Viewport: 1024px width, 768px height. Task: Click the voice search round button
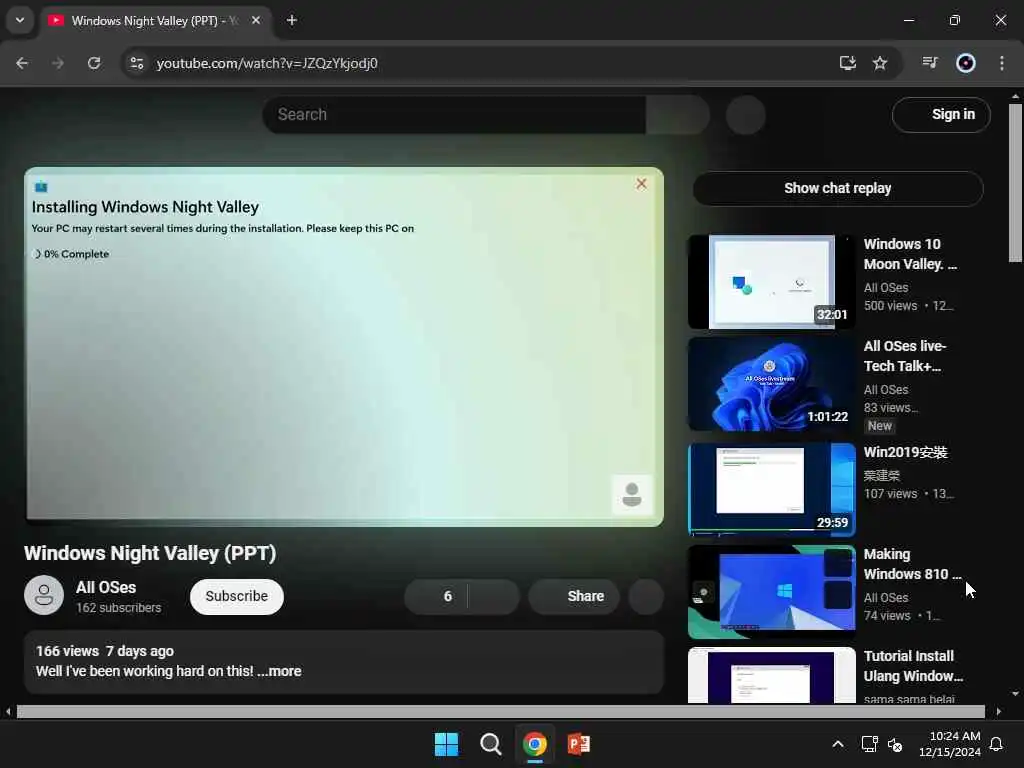coord(745,115)
